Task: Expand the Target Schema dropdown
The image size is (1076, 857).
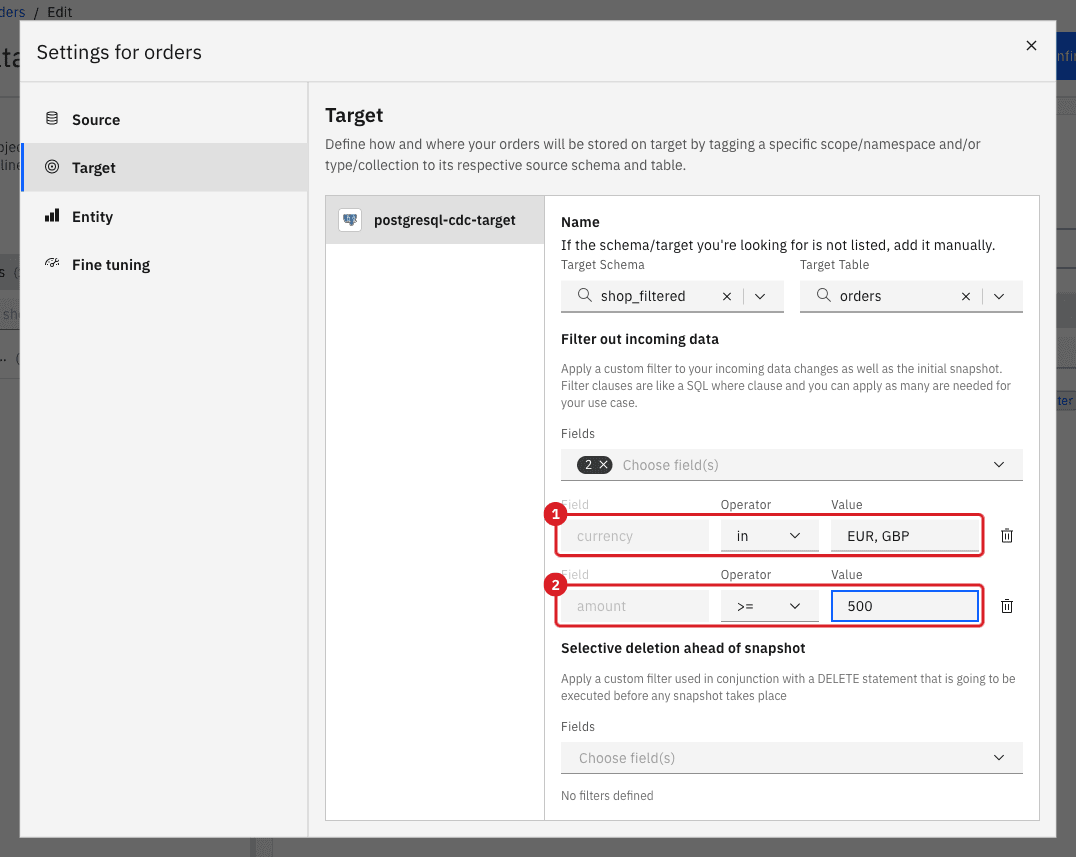Action: tap(760, 296)
